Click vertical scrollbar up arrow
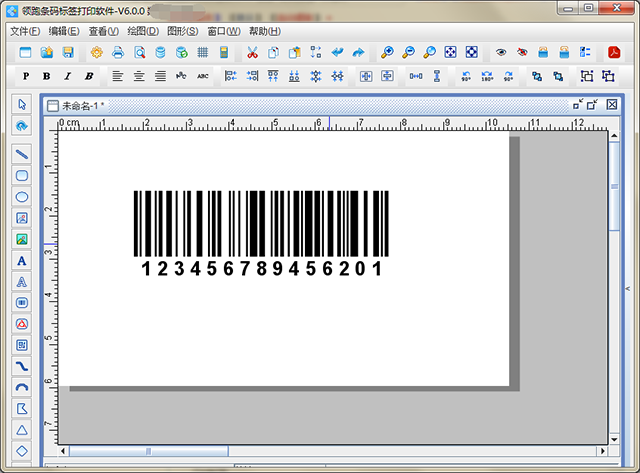 pyautogui.click(x=614, y=135)
